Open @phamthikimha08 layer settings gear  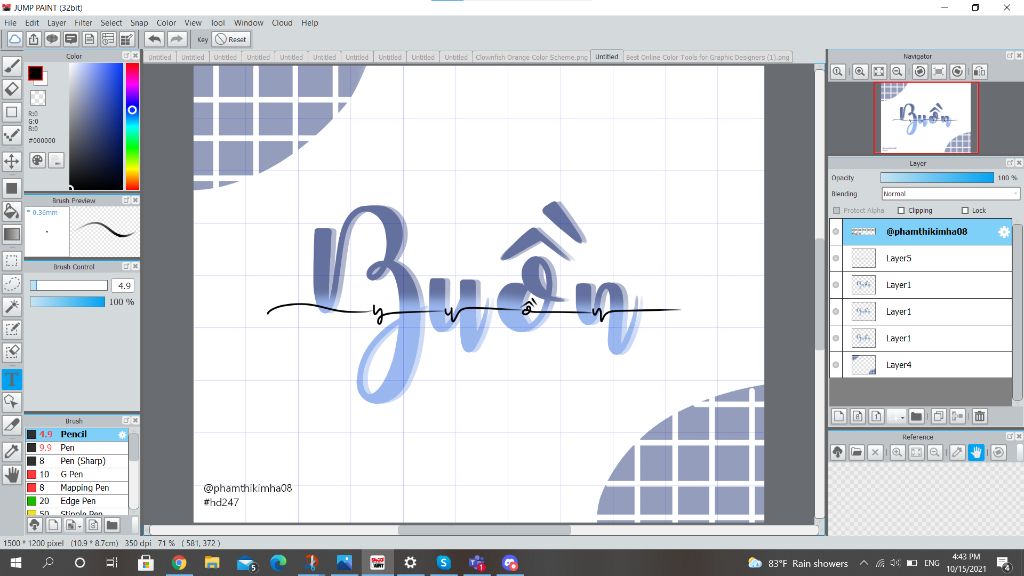tap(1004, 232)
